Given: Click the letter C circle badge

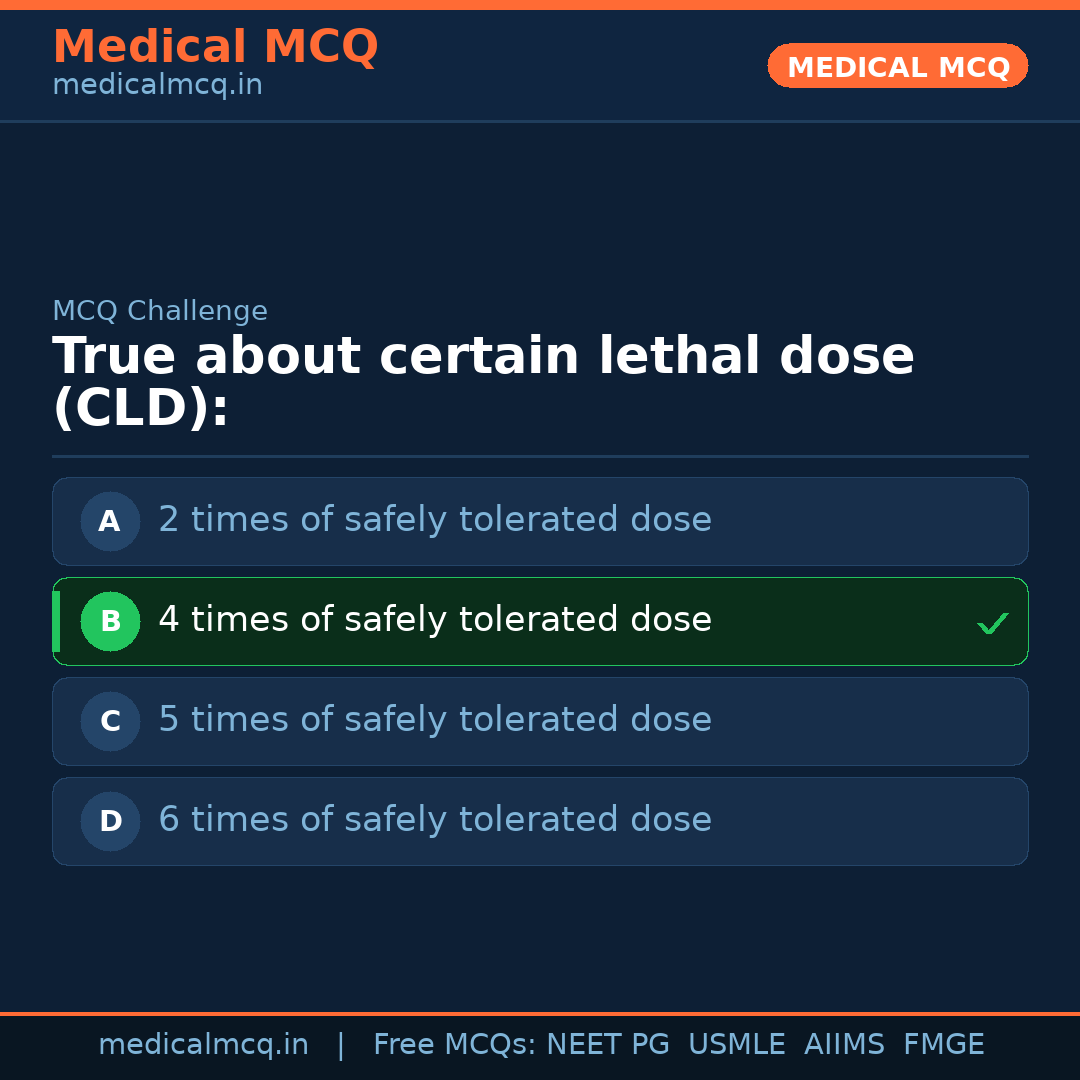Looking at the screenshot, I should pos(110,721).
